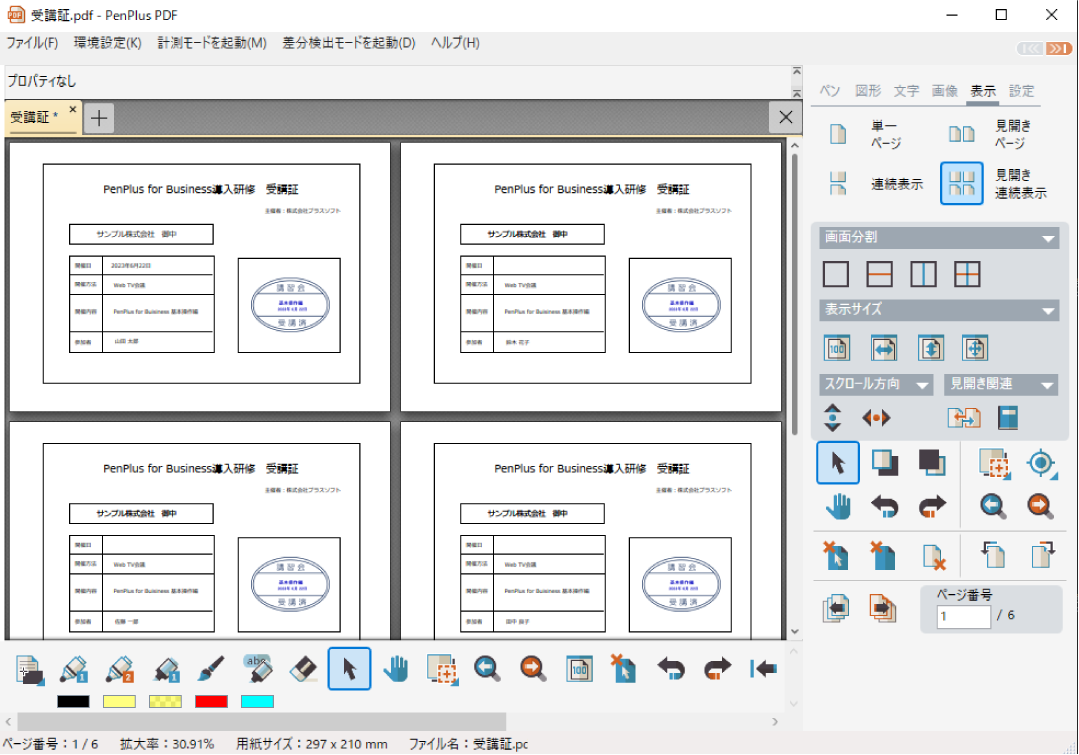The height and width of the screenshot is (755, 1079).
Task: Redo using right panel arrow
Action: [x=932, y=507]
